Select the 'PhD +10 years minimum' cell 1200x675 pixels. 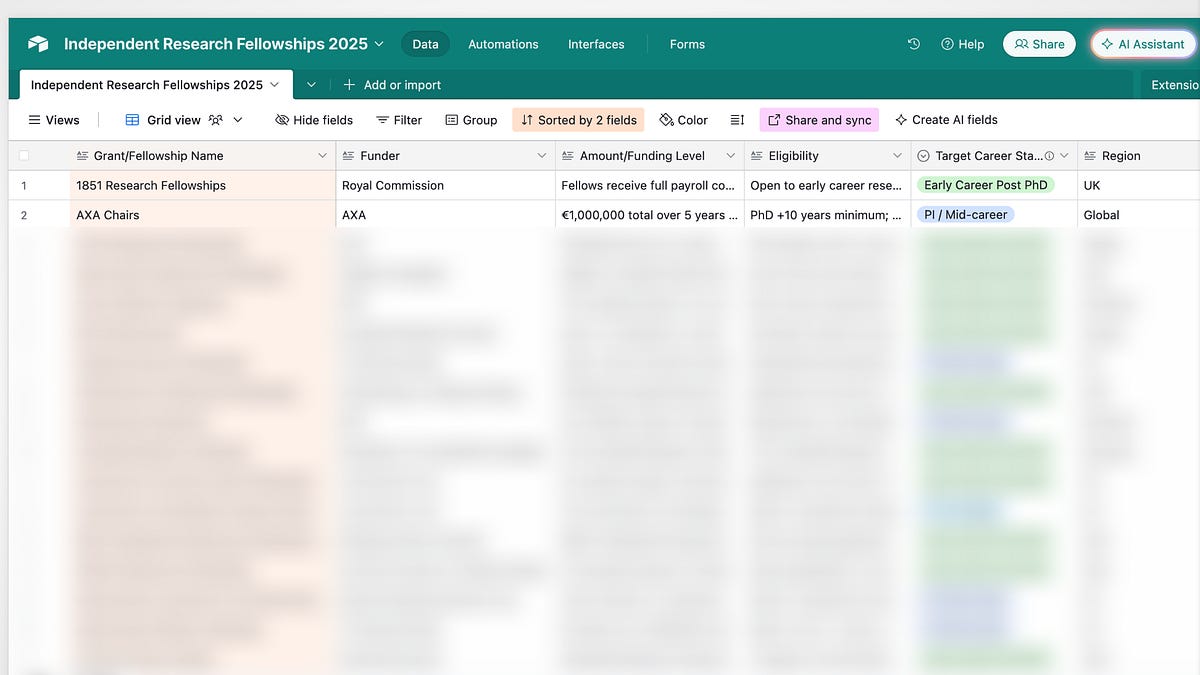(827, 215)
